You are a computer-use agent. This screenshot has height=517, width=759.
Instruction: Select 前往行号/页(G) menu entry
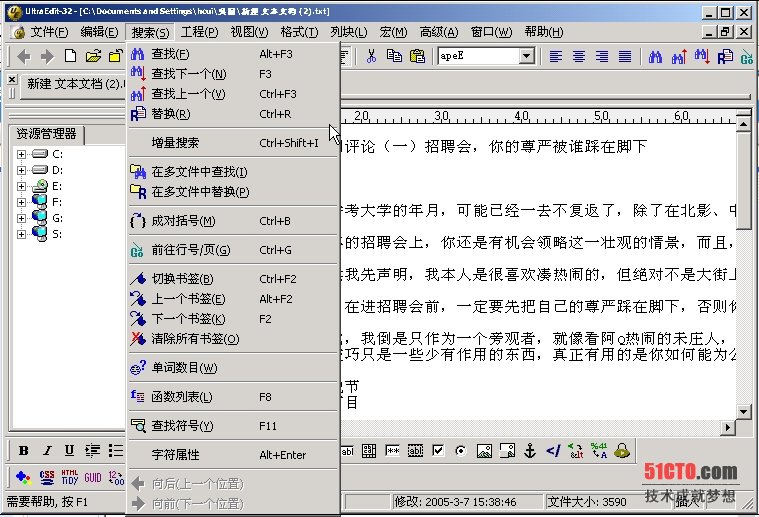(x=233, y=250)
